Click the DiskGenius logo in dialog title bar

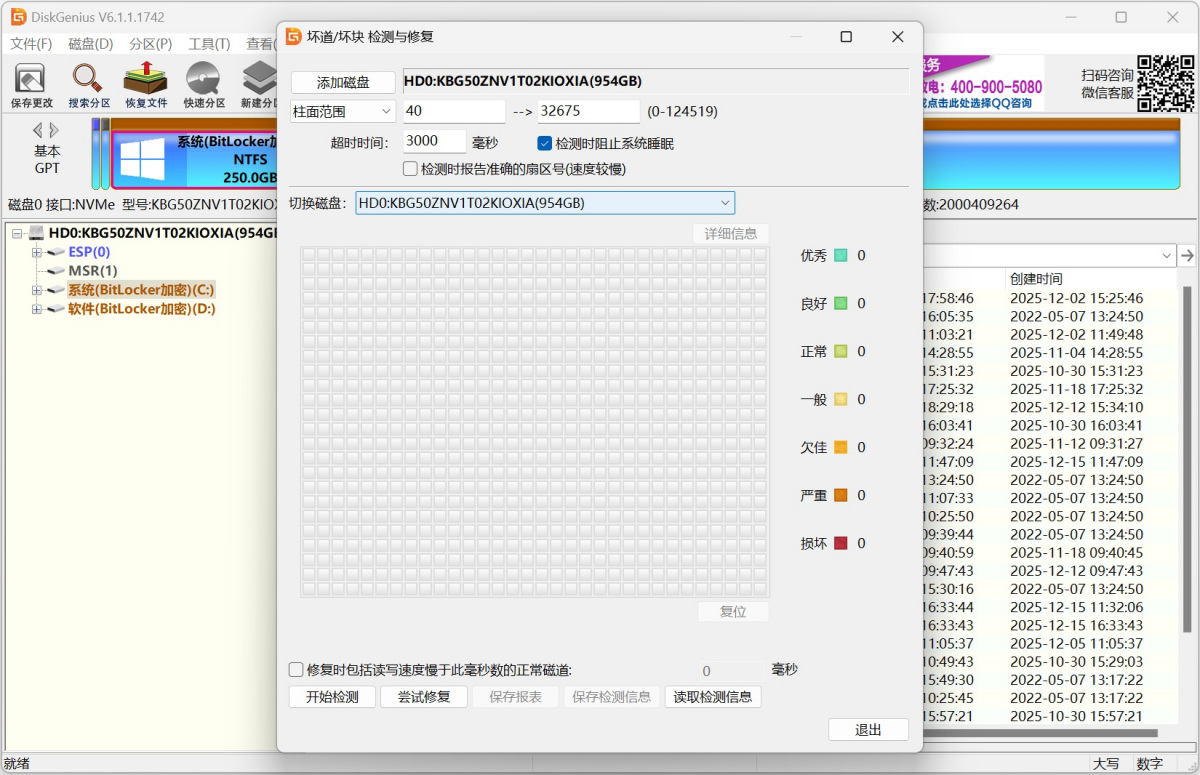pyautogui.click(x=293, y=36)
